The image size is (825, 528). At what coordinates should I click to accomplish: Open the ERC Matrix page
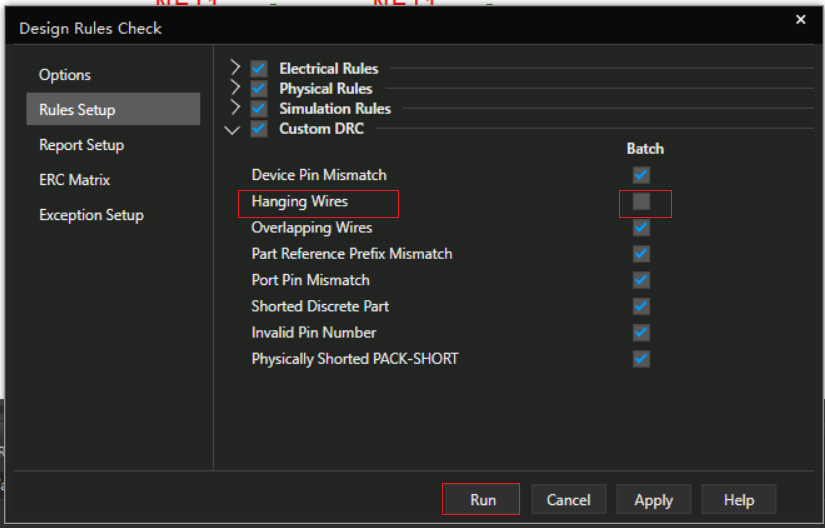pyautogui.click(x=74, y=180)
